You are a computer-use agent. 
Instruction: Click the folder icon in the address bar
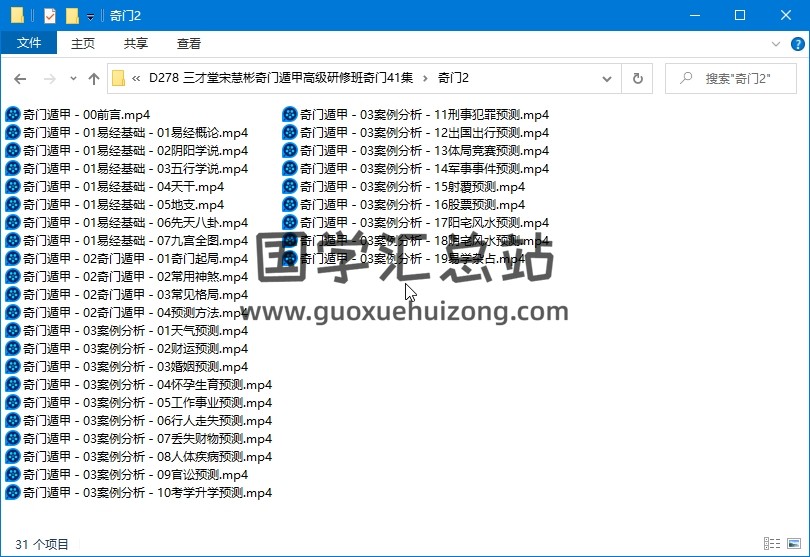click(x=118, y=79)
